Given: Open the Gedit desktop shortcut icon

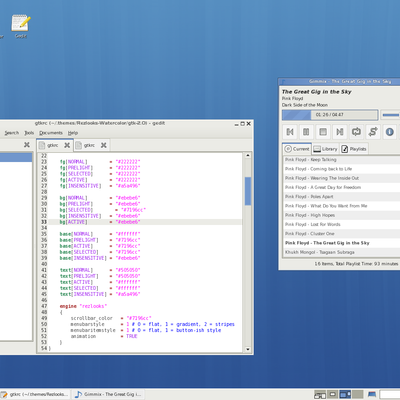Looking at the screenshot, I should [x=21, y=26].
